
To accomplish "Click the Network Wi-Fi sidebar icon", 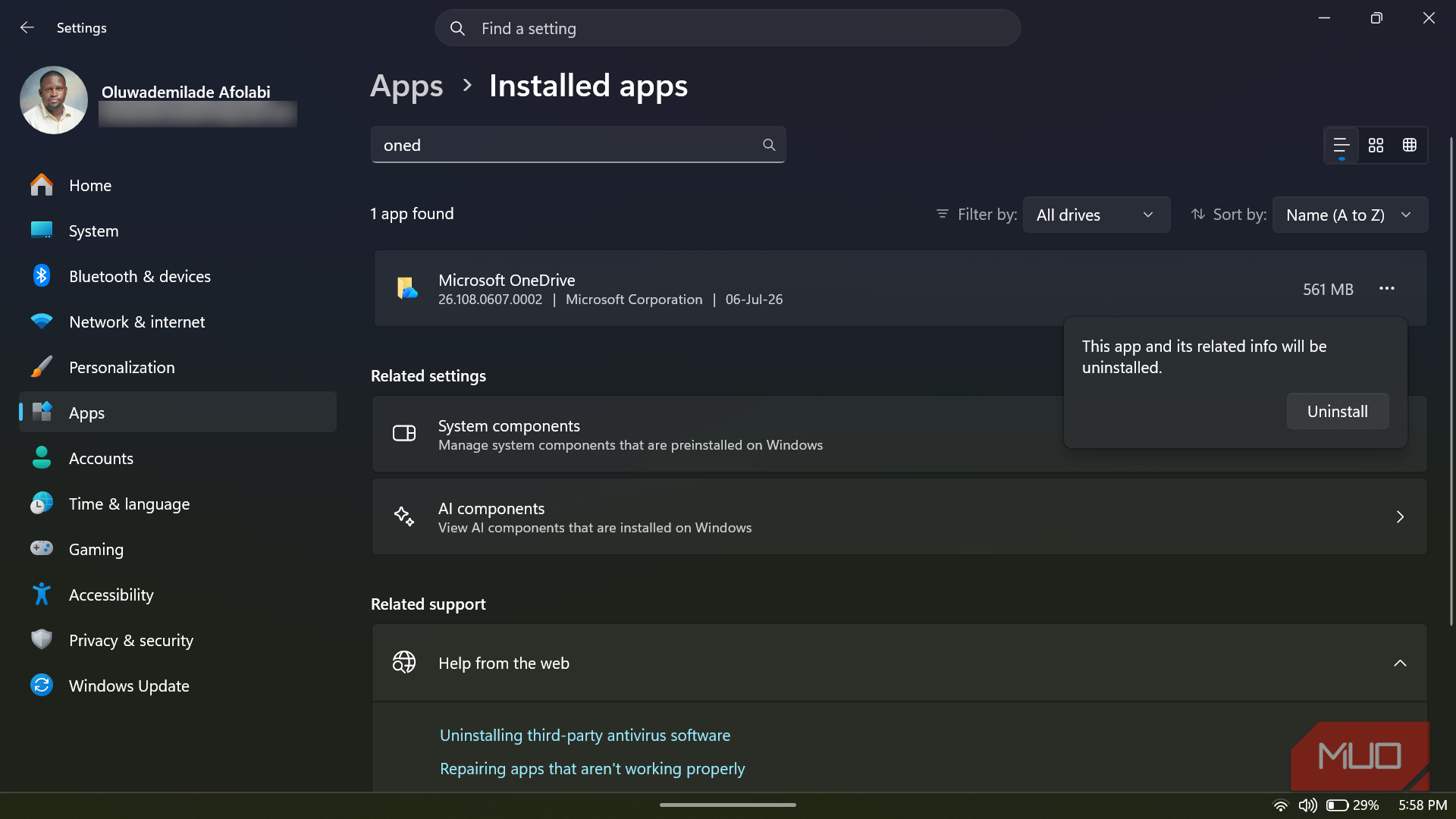I will point(42,321).
